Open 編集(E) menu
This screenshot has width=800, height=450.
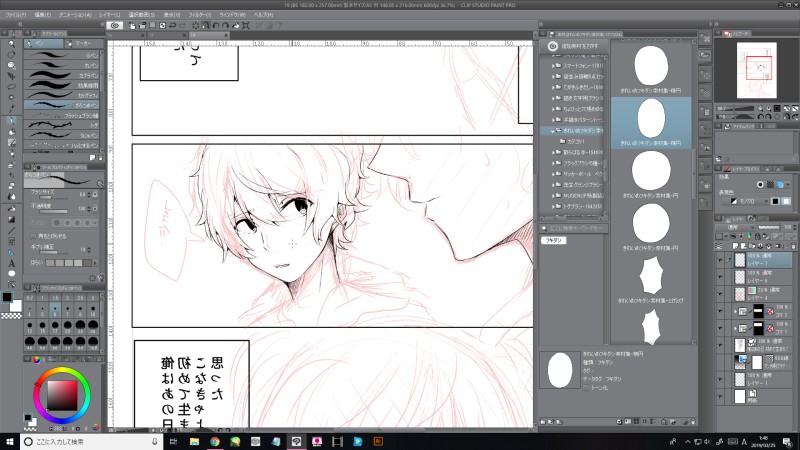pos(42,15)
